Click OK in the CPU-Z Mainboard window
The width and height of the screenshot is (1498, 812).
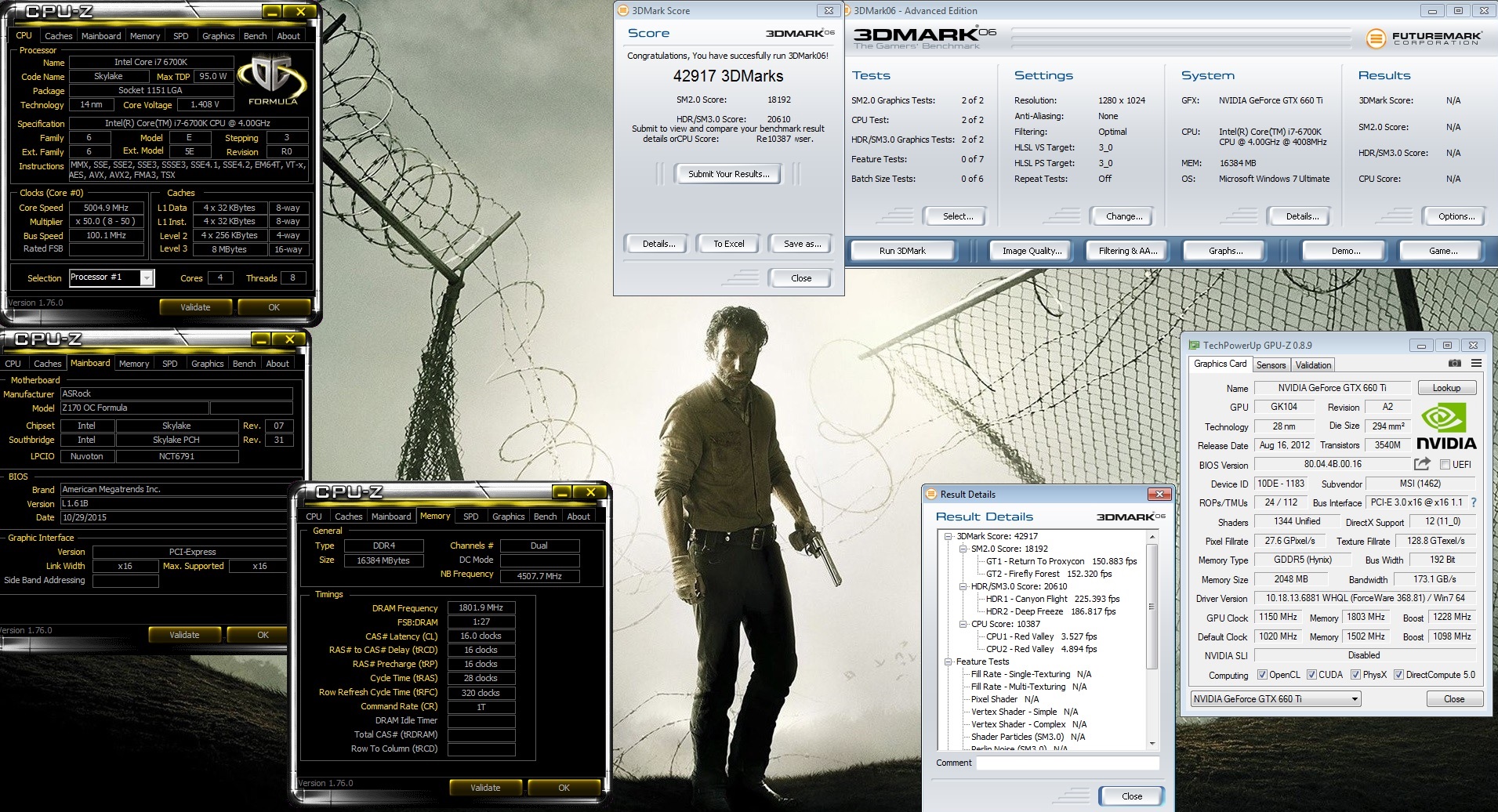tap(263, 635)
